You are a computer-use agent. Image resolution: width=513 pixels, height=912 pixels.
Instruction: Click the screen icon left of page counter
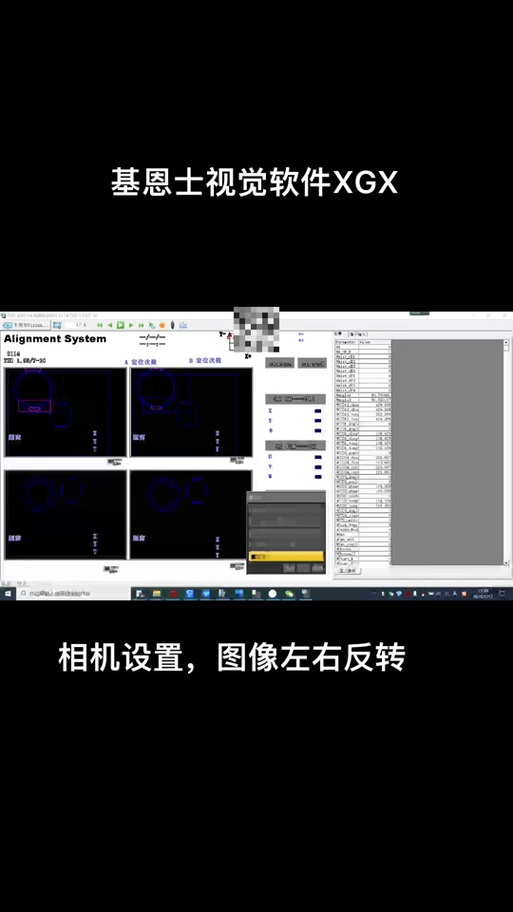[57, 325]
